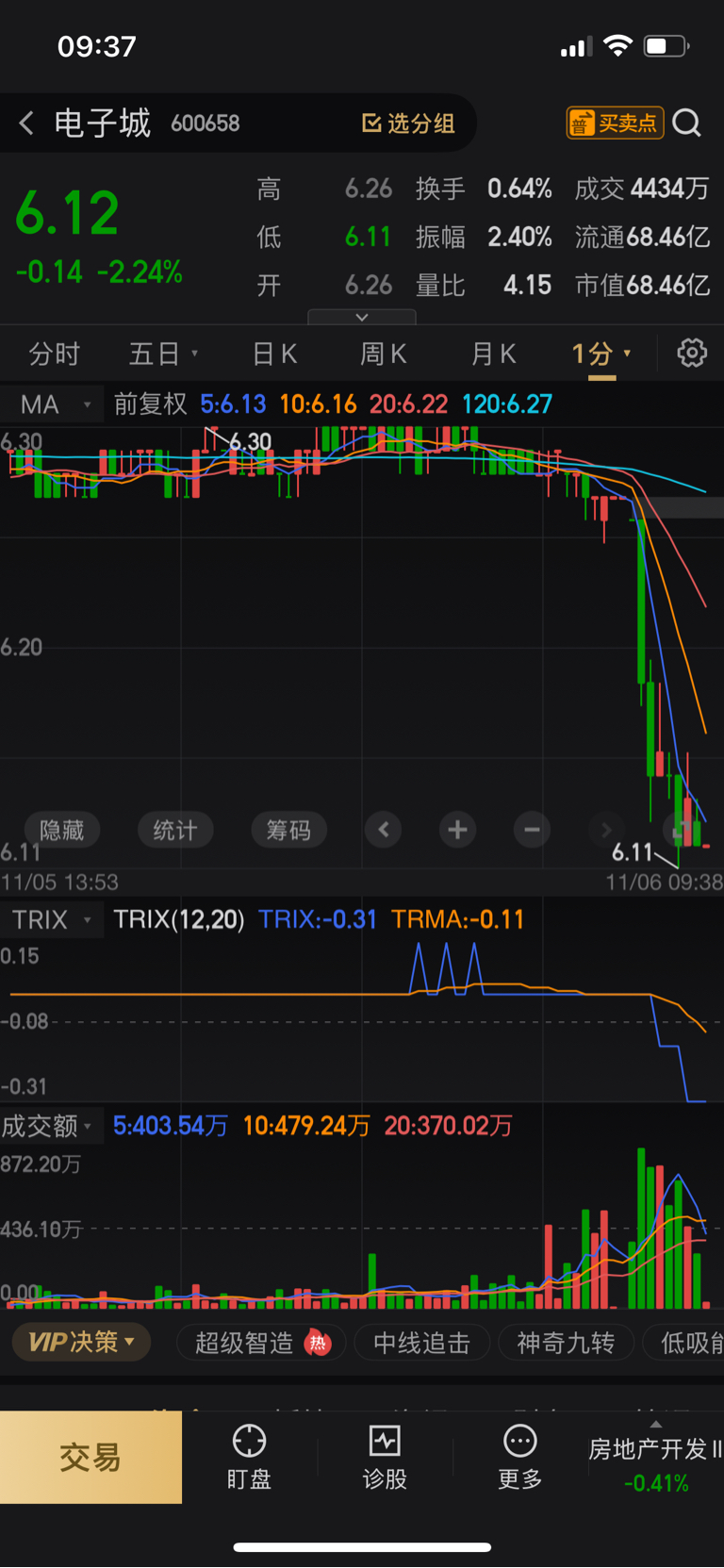Tap MA 120:6.27 legend value

[507, 404]
